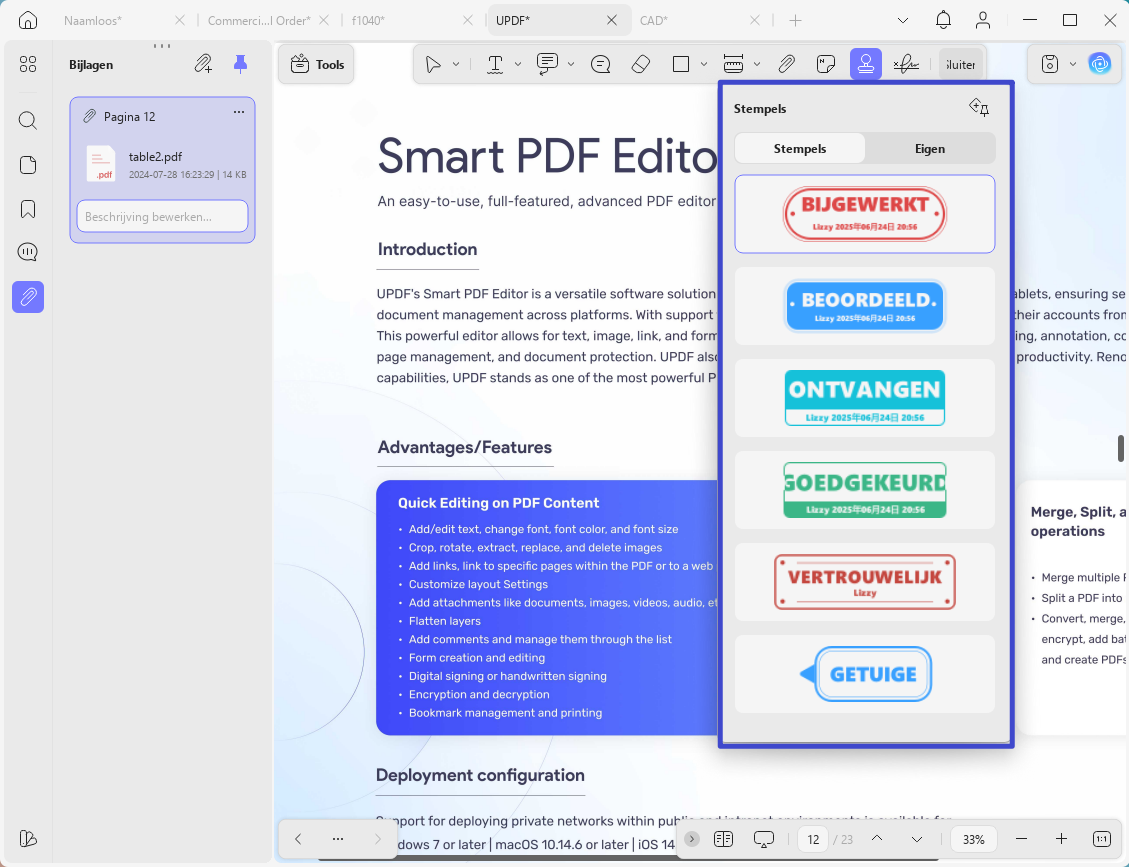Start slideshow presentation mode icon
The height and width of the screenshot is (867, 1129).
pos(764,839)
